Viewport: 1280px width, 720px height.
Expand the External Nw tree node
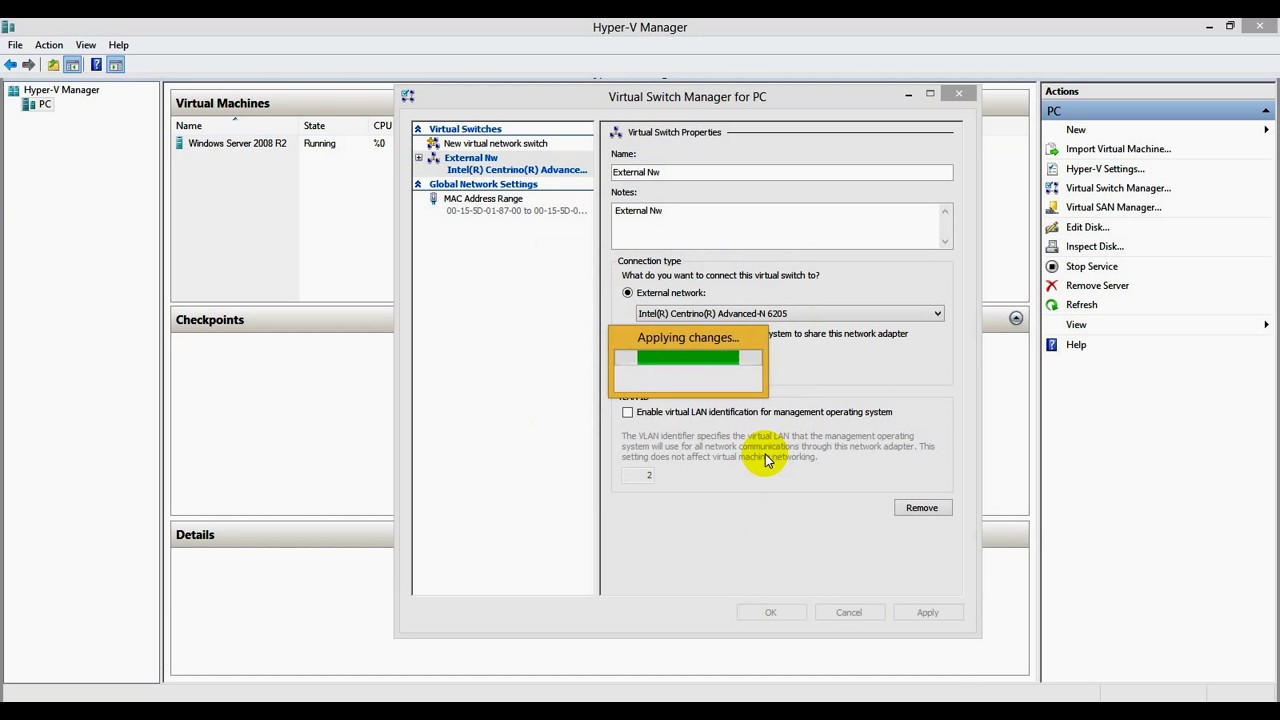[x=419, y=158]
